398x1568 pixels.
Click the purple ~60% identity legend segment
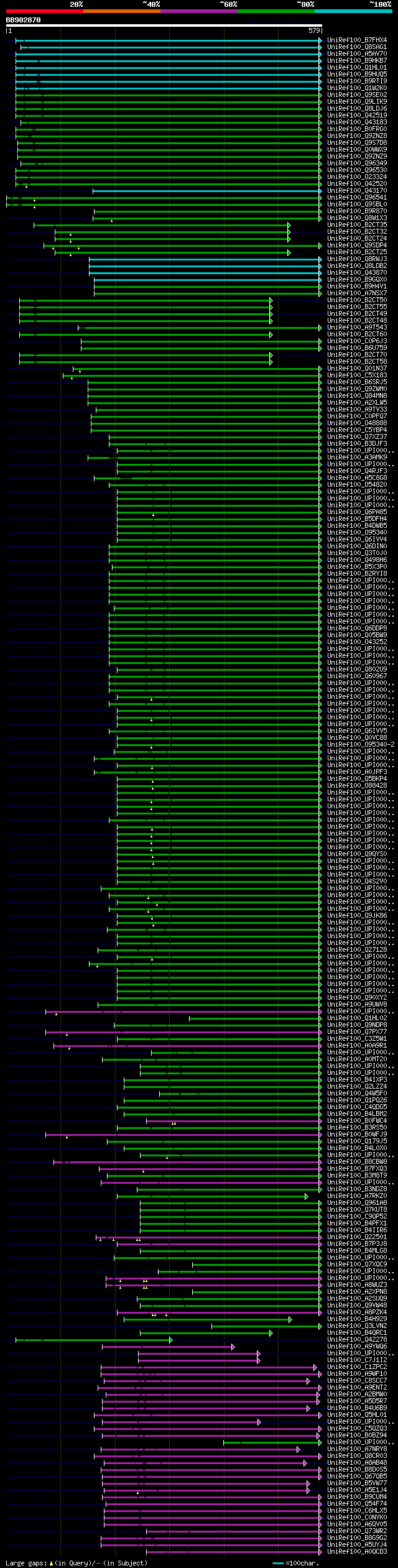coord(199,11)
